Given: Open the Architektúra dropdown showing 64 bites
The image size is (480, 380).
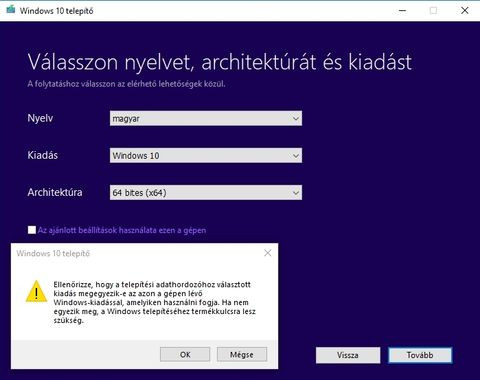Looking at the screenshot, I should (206, 193).
